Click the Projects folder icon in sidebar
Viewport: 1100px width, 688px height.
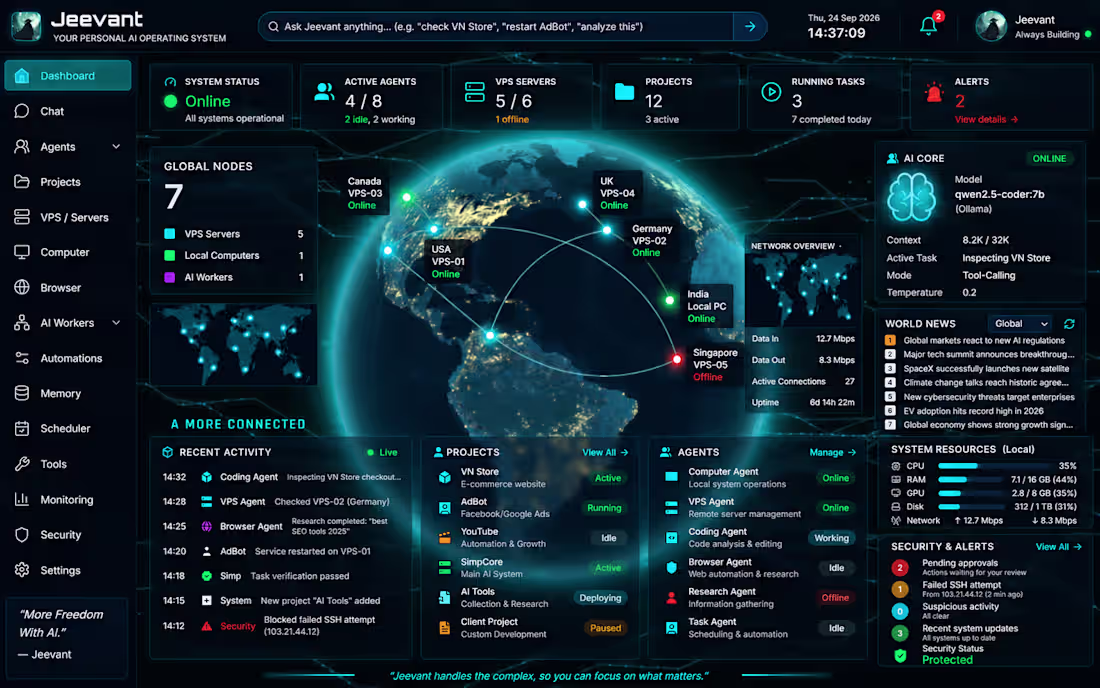coord(22,182)
